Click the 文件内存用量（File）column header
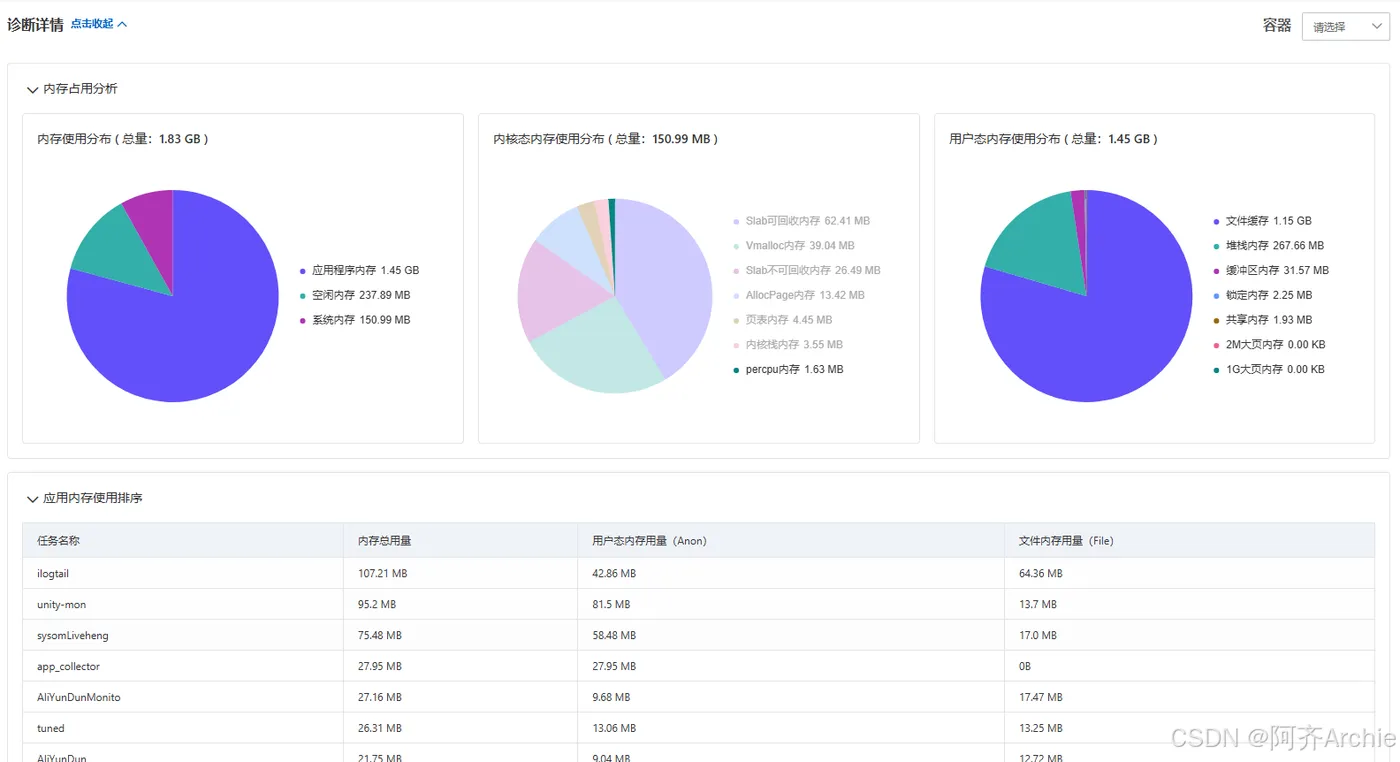The height and width of the screenshot is (762, 1400). pos(1066,541)
